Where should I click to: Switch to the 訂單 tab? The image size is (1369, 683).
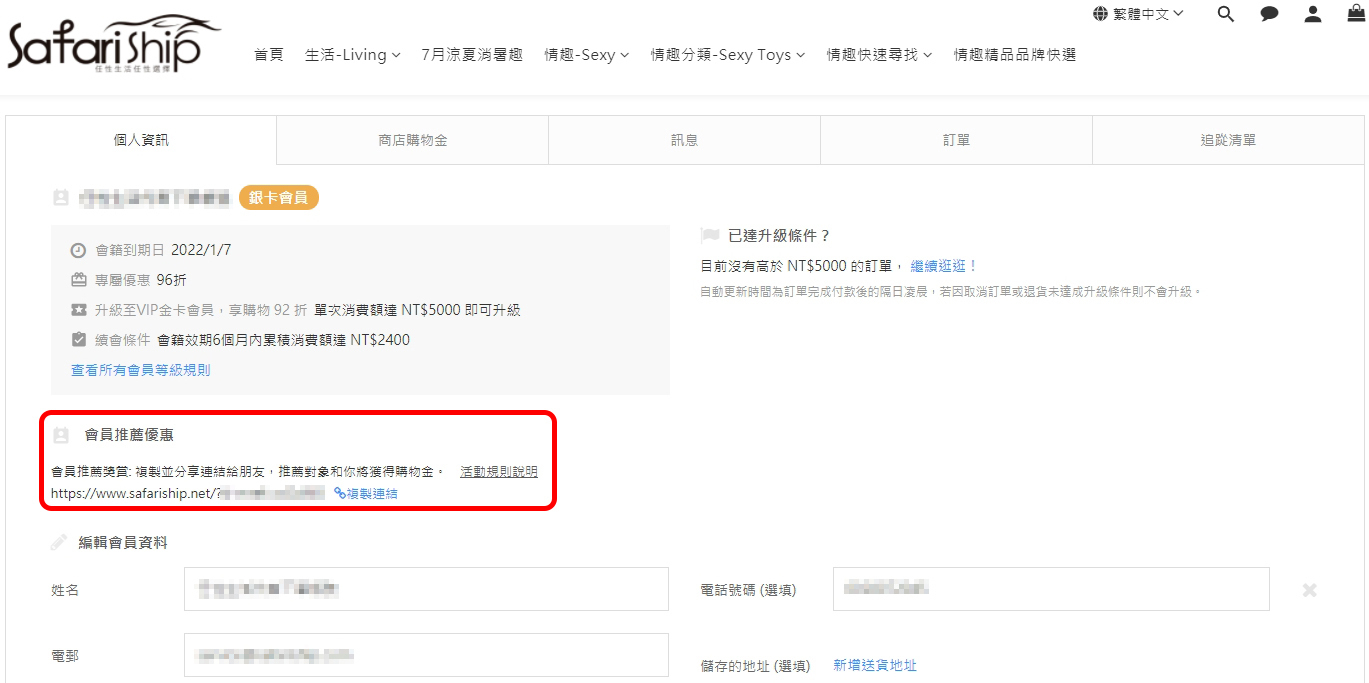click(x=956, y=140)
